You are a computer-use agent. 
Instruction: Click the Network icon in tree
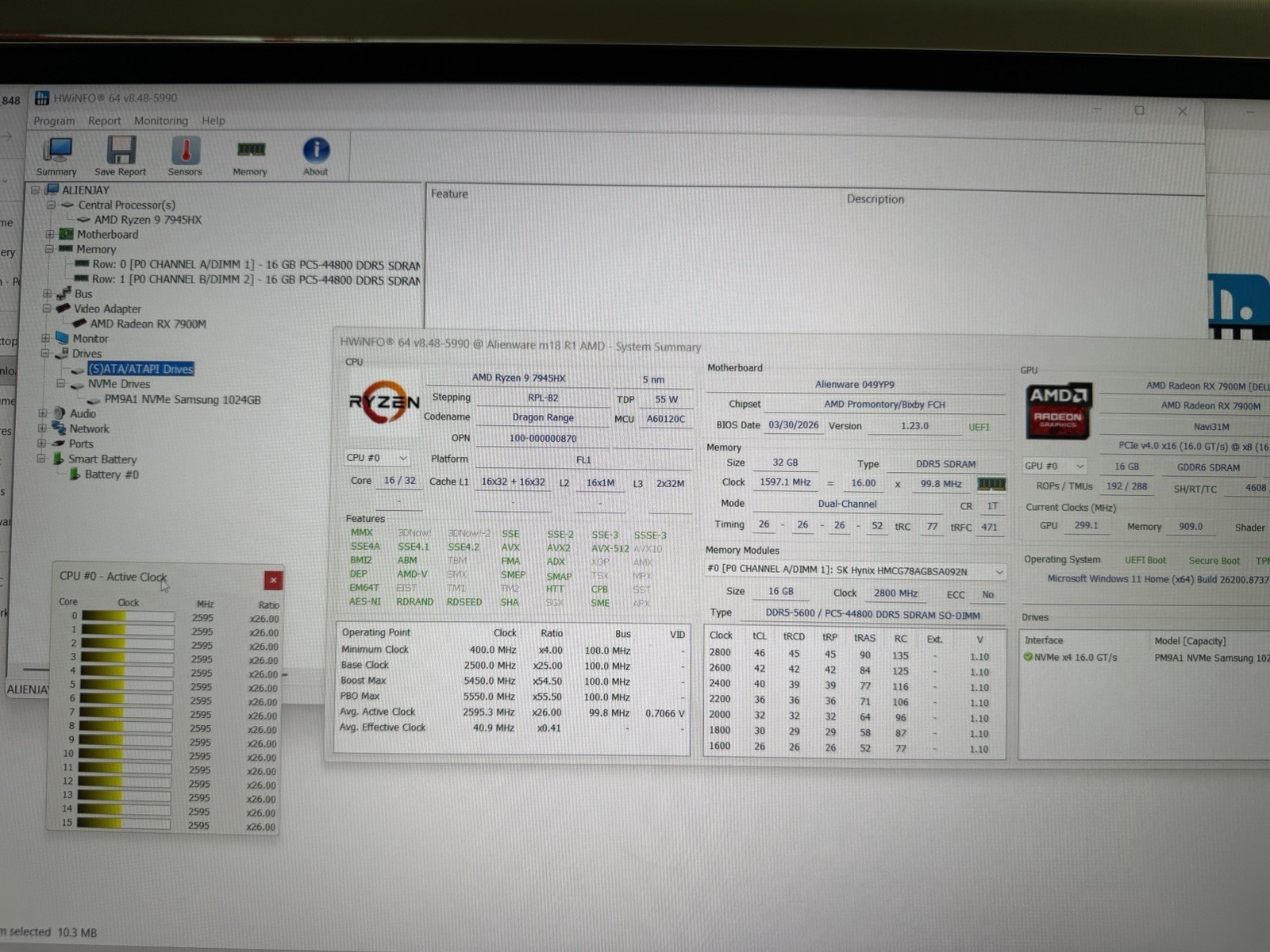coord(59,428)
